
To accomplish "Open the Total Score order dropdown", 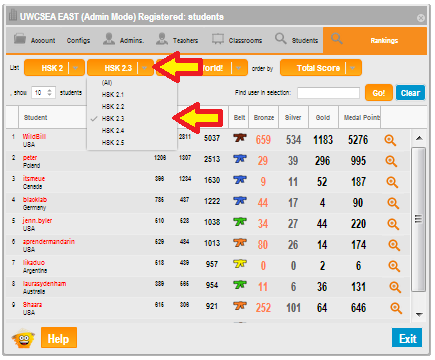I will pyautogui.click(x=321, y=68).
